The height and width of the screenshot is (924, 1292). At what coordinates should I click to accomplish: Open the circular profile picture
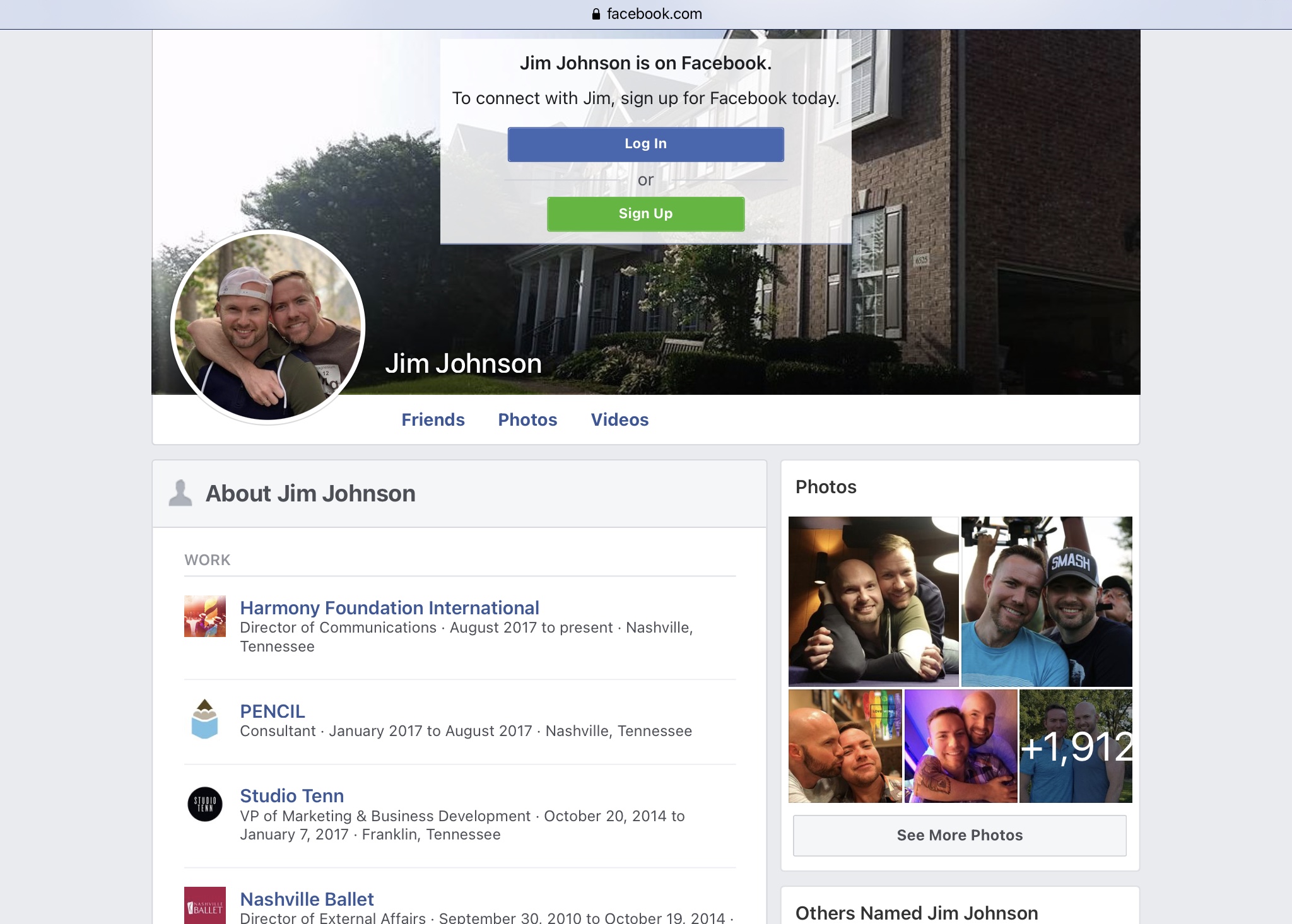tap(268, 327)
